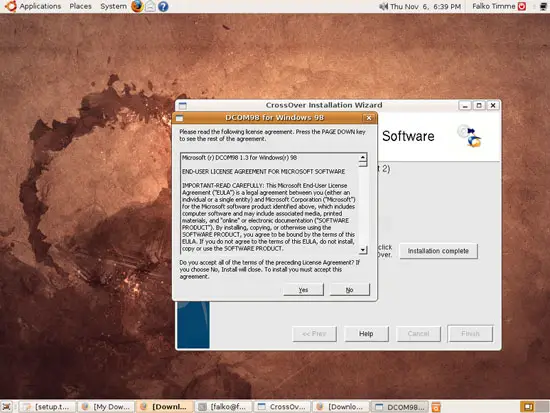Screen dimensions: 550x413
Task: Open the Help question mark icon
Action: pos(163,6)
